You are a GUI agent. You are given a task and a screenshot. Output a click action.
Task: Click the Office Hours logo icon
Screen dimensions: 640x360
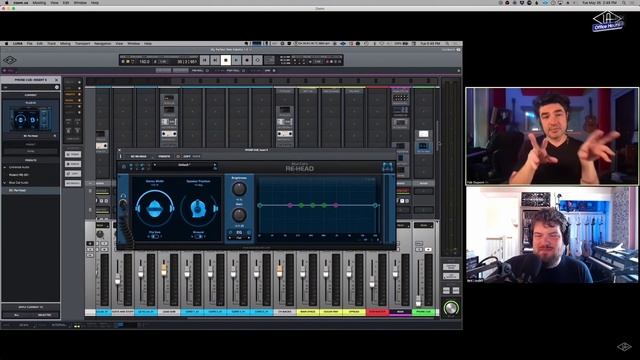(608, 22)
